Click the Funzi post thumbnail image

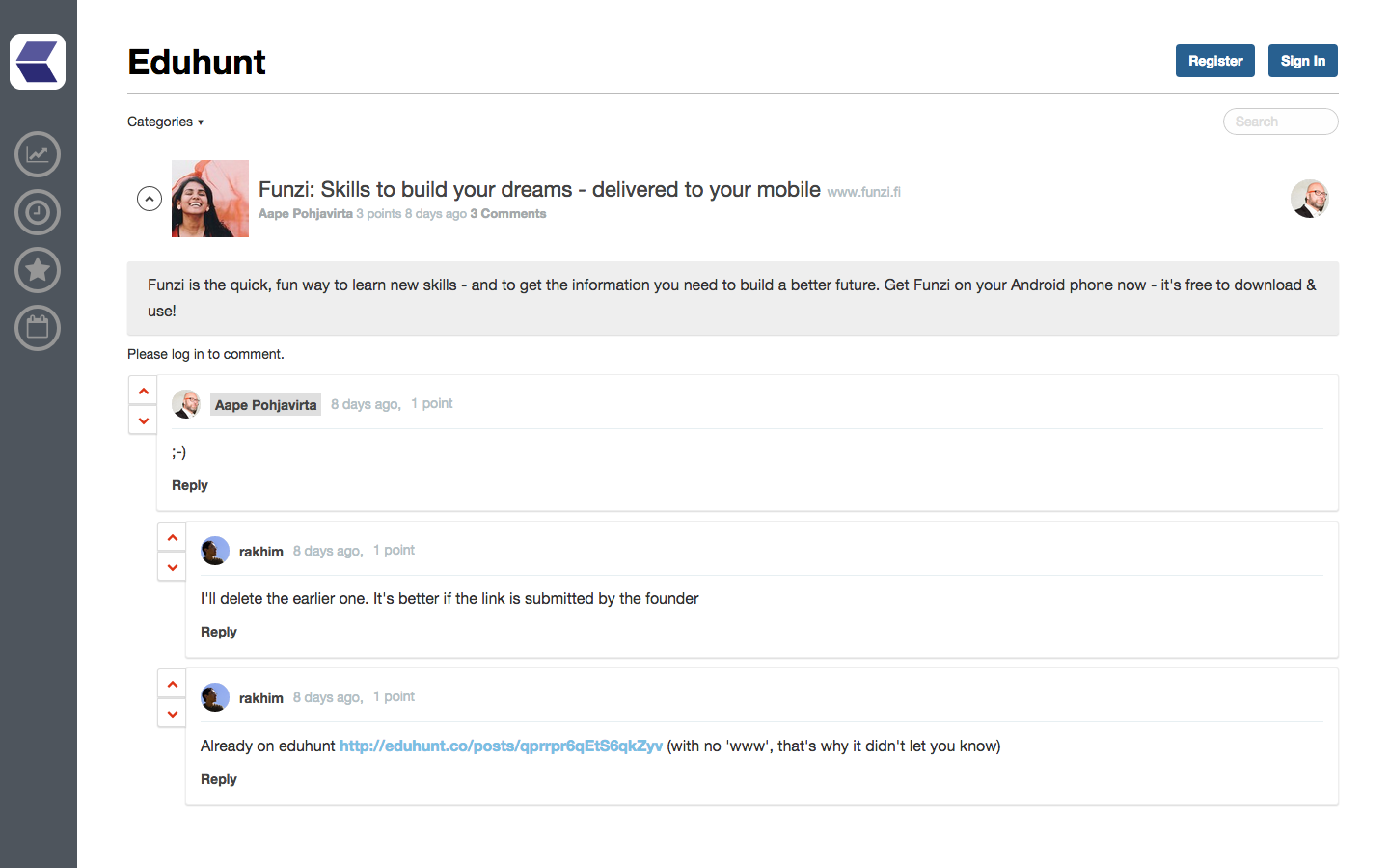[x=210, y=199]
